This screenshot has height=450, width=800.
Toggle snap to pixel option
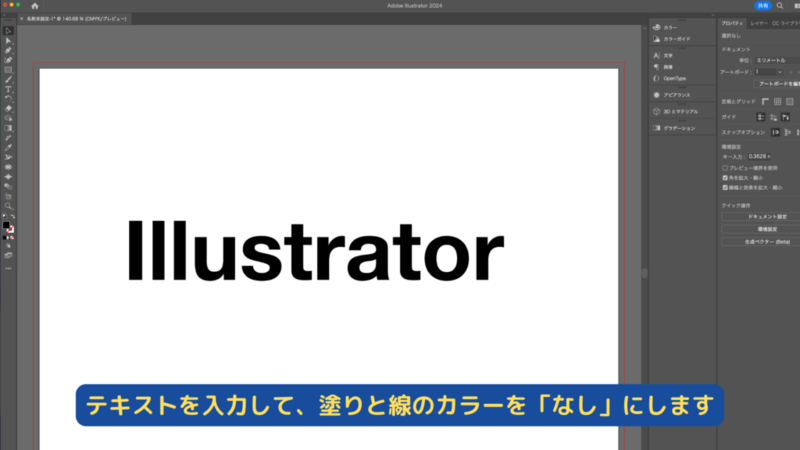pyautogui.click(x=788, y=133)
